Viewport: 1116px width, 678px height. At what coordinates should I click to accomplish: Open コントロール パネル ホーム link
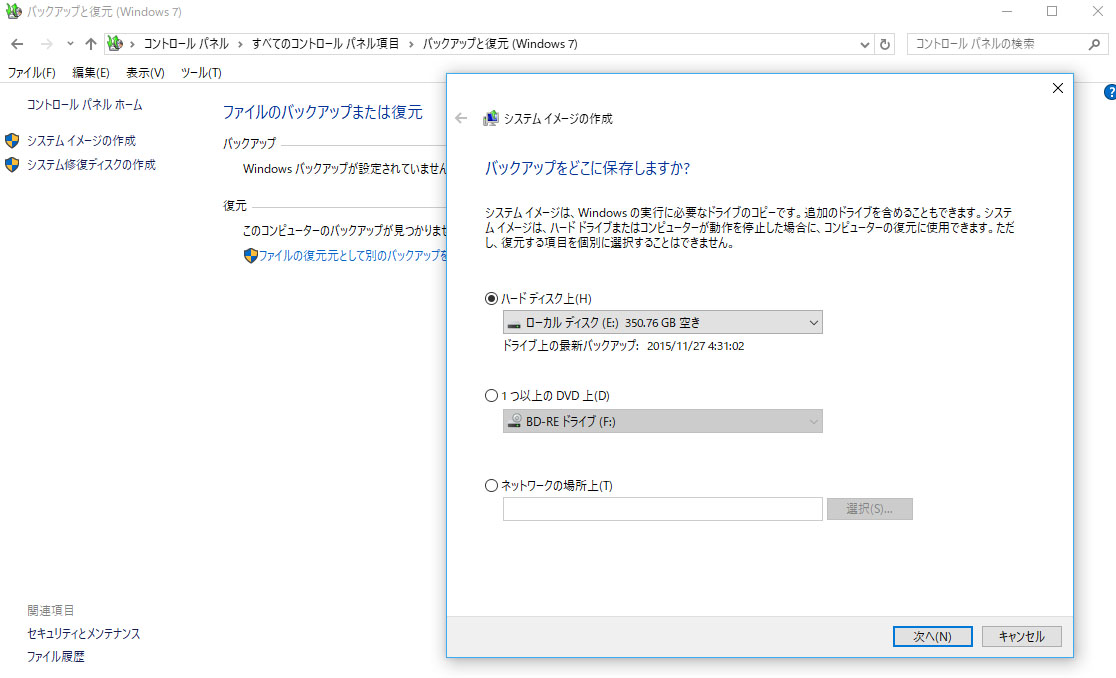click(x=85, y=105)
